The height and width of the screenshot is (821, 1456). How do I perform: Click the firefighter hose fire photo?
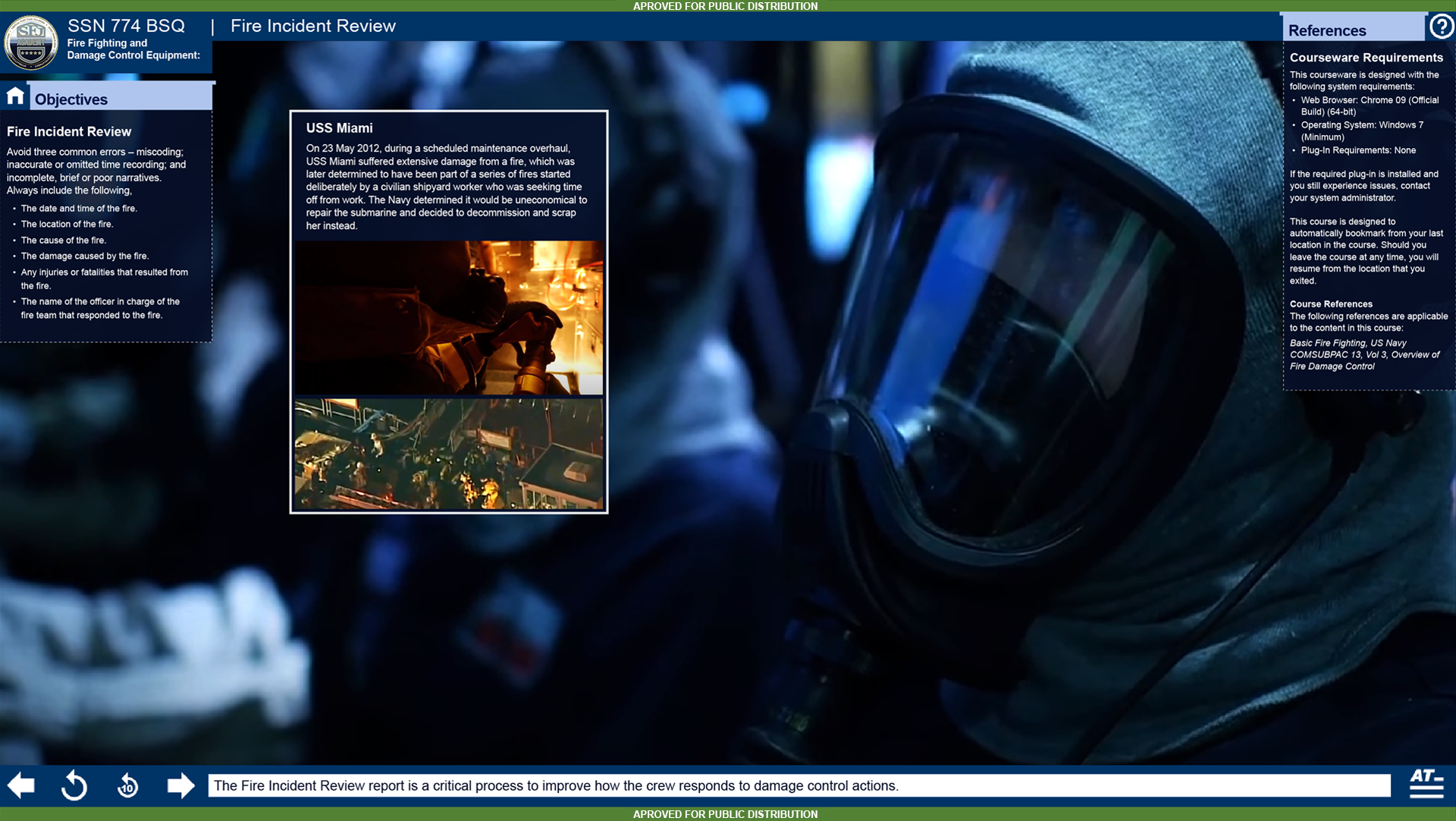(x=449, y=317)
